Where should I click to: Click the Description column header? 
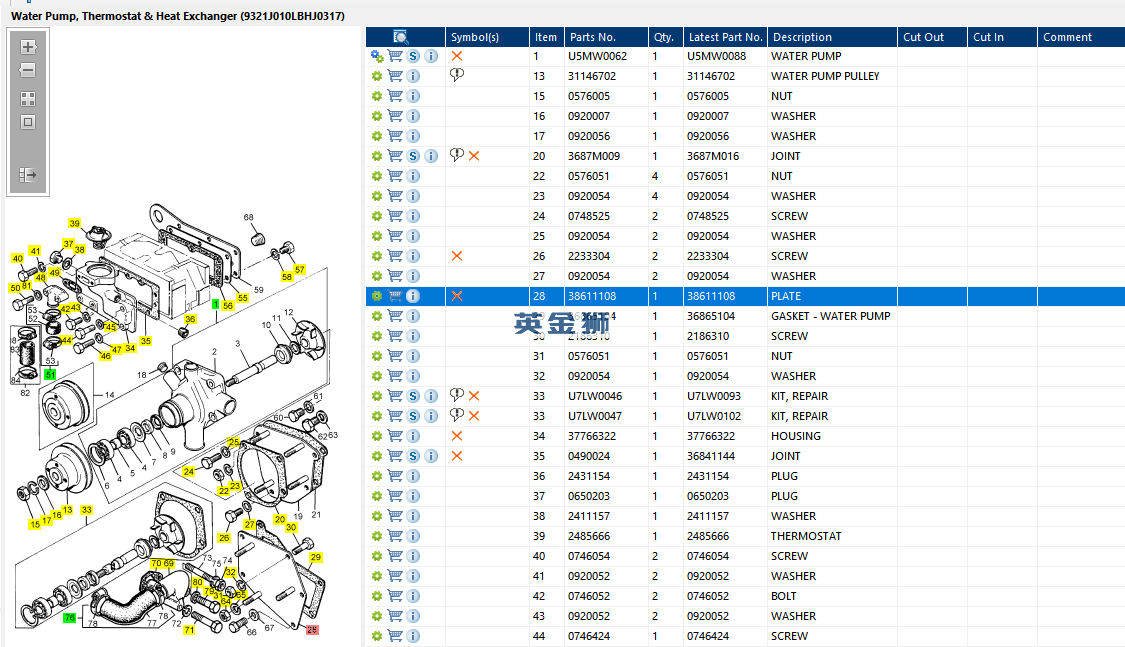[x=832, y=37]
